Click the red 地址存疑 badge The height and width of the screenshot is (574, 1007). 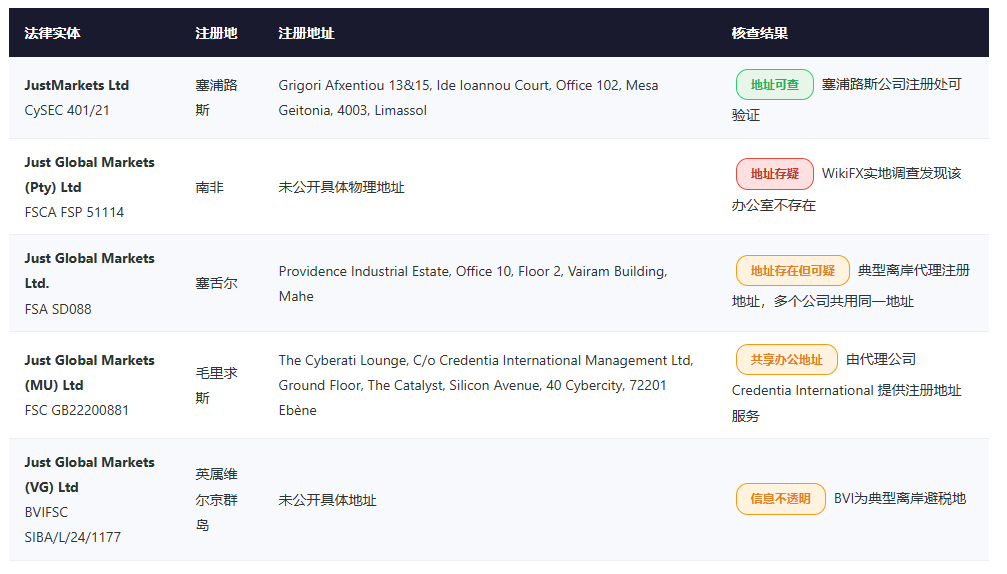pos(775,174)
